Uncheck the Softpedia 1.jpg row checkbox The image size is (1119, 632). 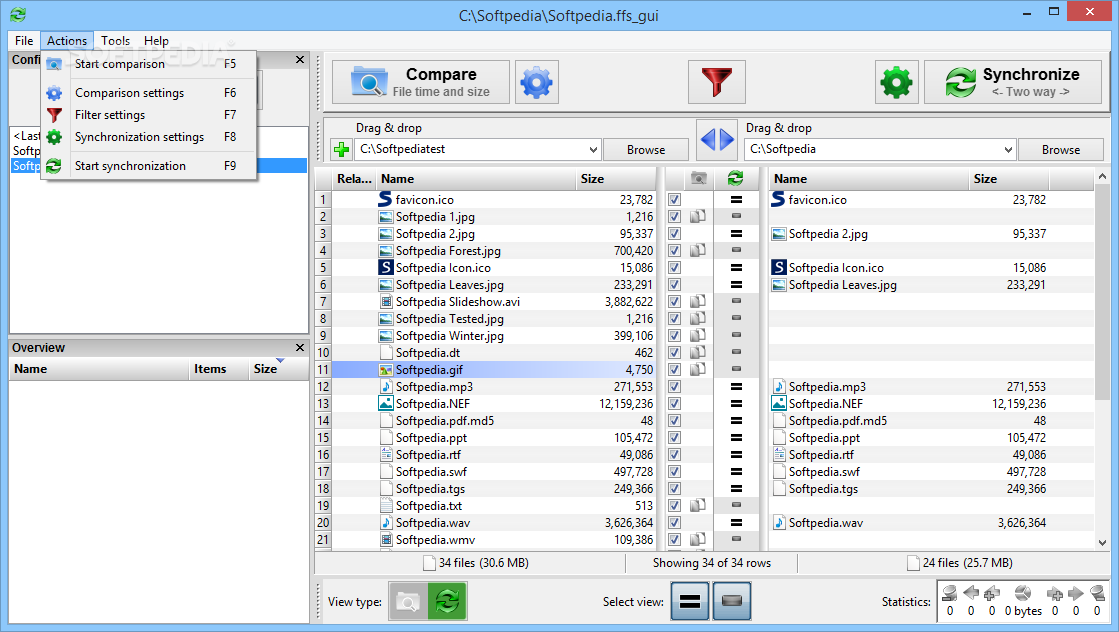[674, 216]
